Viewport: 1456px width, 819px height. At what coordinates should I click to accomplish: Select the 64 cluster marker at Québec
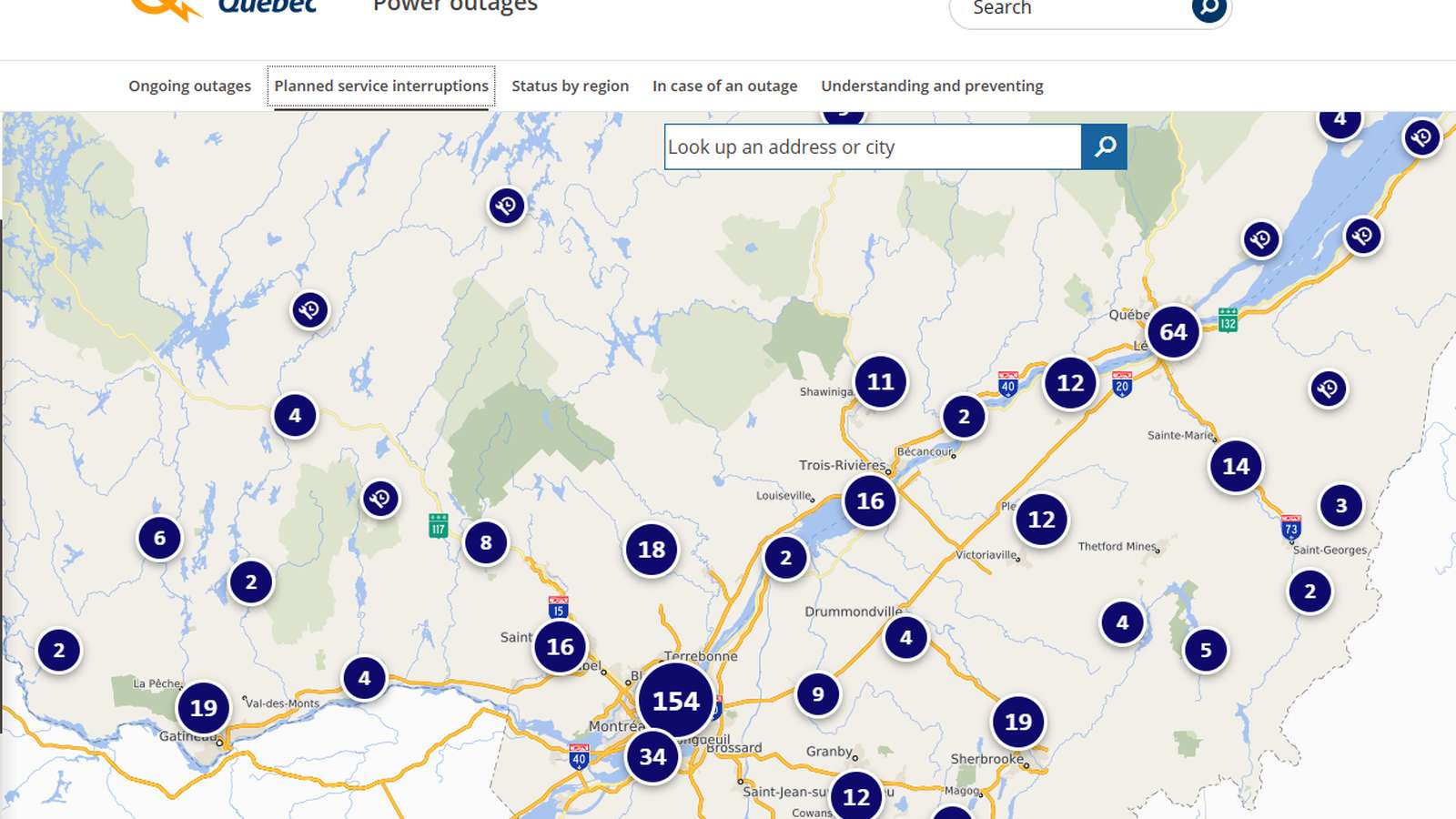pos(1173,332)
